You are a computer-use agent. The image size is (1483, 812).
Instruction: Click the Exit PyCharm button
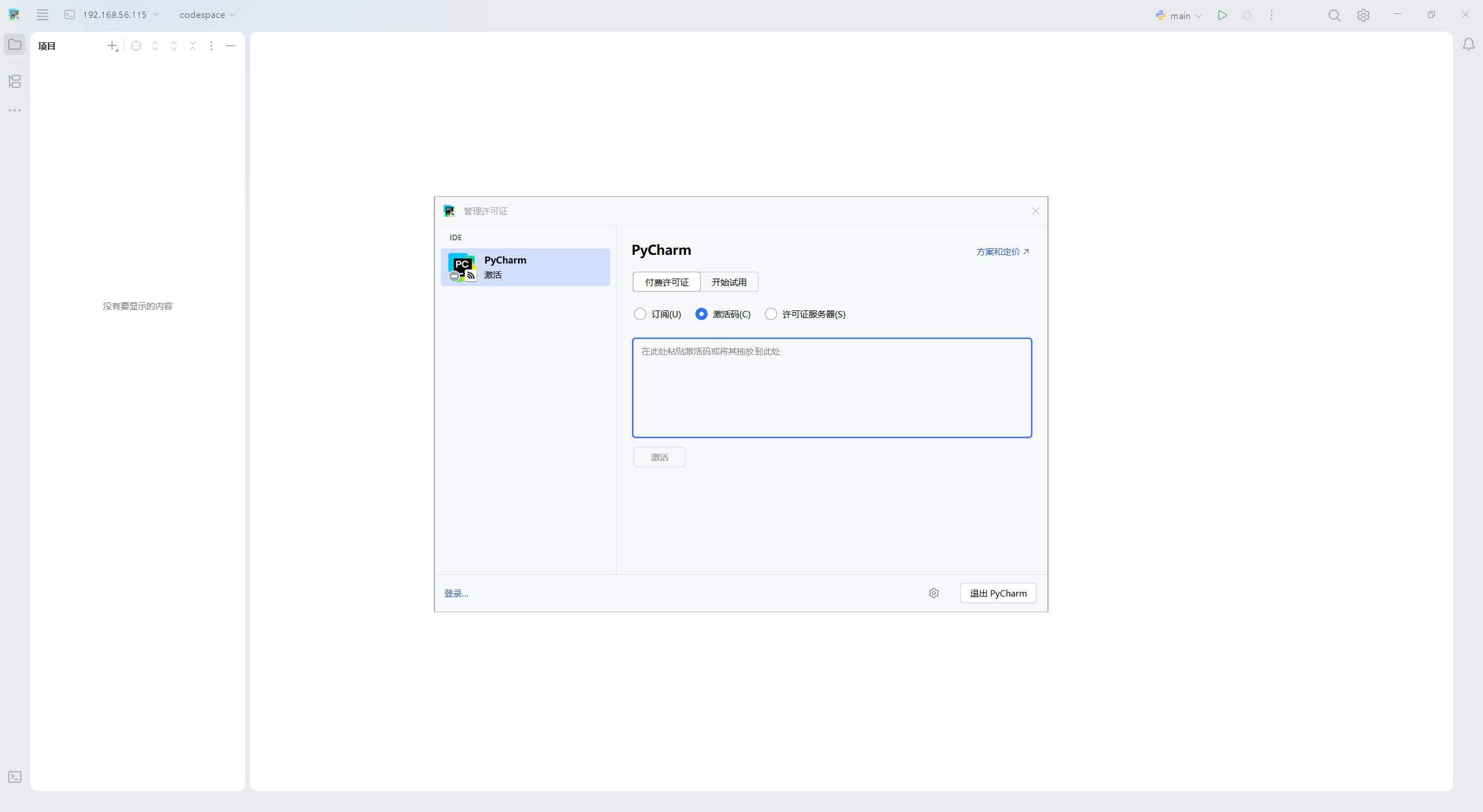coord(998,593)
